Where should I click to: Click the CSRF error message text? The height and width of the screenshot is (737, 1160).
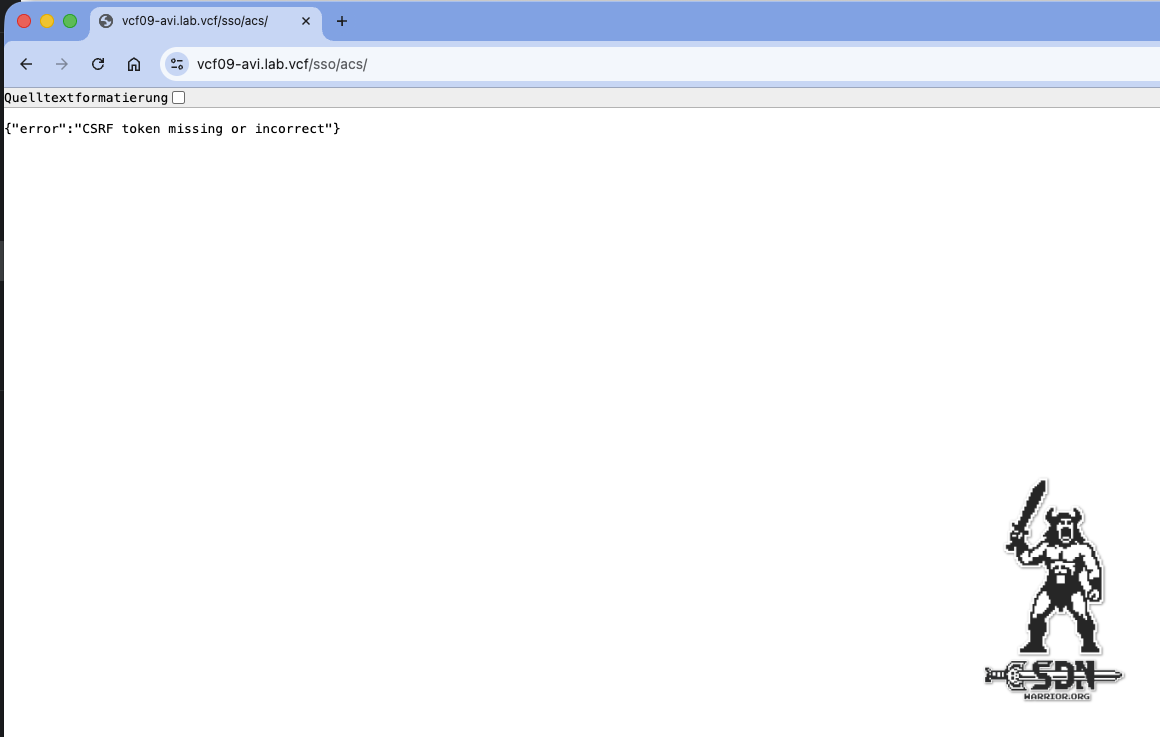[x=172, y=128]
